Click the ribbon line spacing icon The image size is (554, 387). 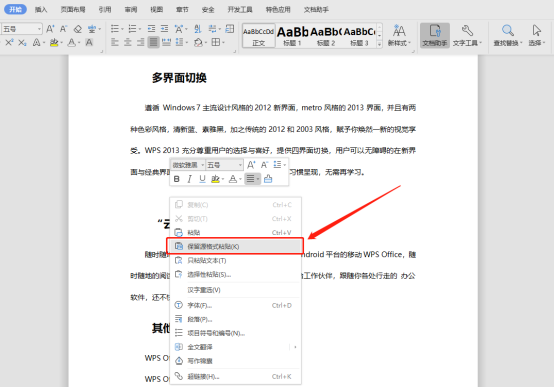pyautogui.click(x=179, y=42)
